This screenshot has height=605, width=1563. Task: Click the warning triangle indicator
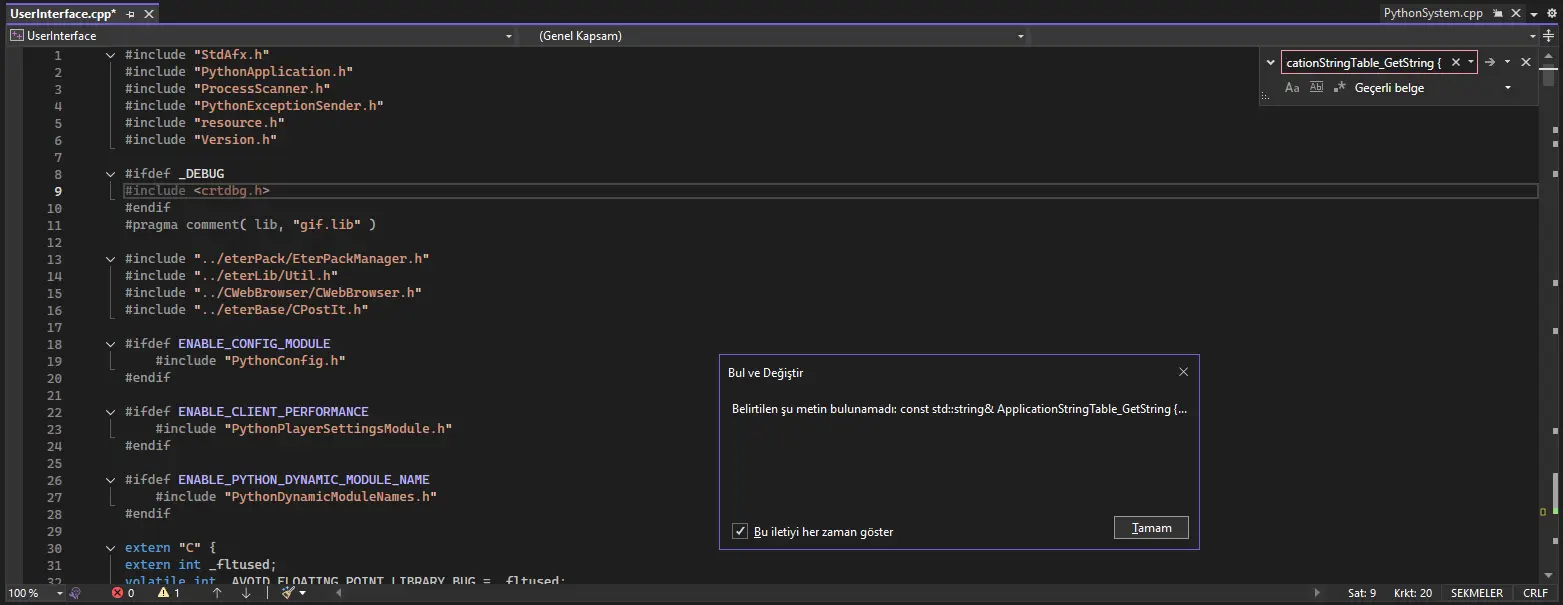pos(163,593)
